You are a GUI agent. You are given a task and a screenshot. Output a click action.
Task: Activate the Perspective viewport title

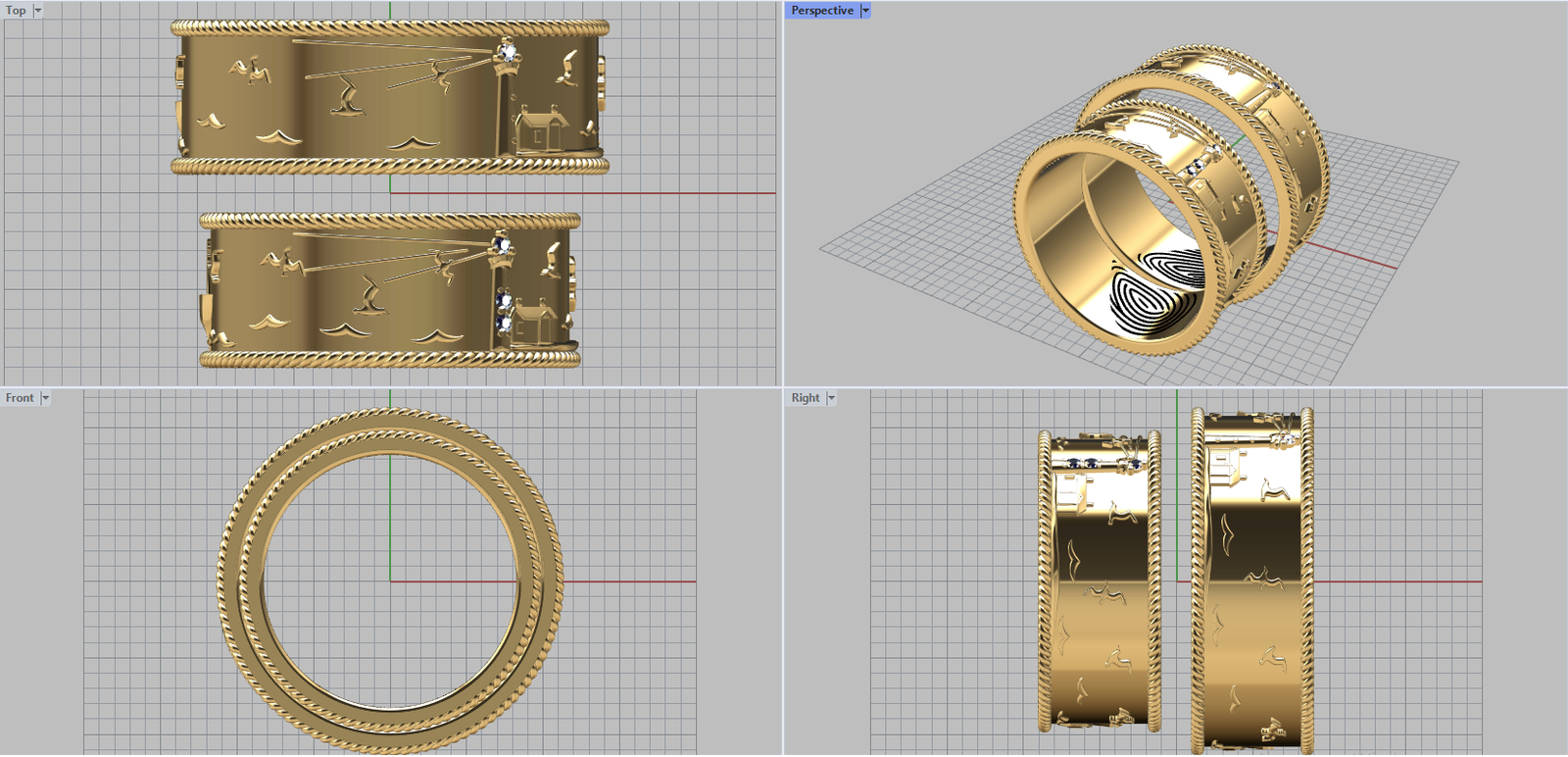click(x=821, y=11)
